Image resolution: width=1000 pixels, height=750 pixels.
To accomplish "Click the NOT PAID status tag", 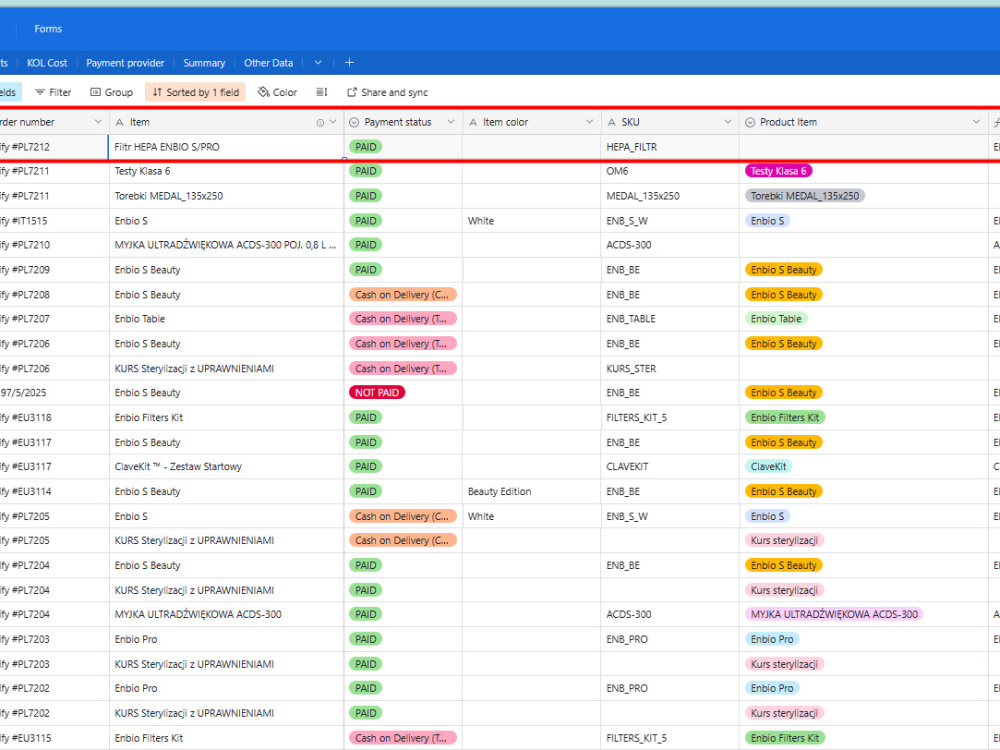I will tap(377, 393).
